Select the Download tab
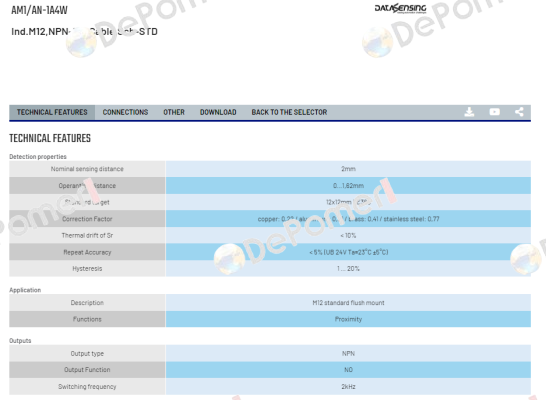Viewport: 546px width, 400px height. (218, 112)
